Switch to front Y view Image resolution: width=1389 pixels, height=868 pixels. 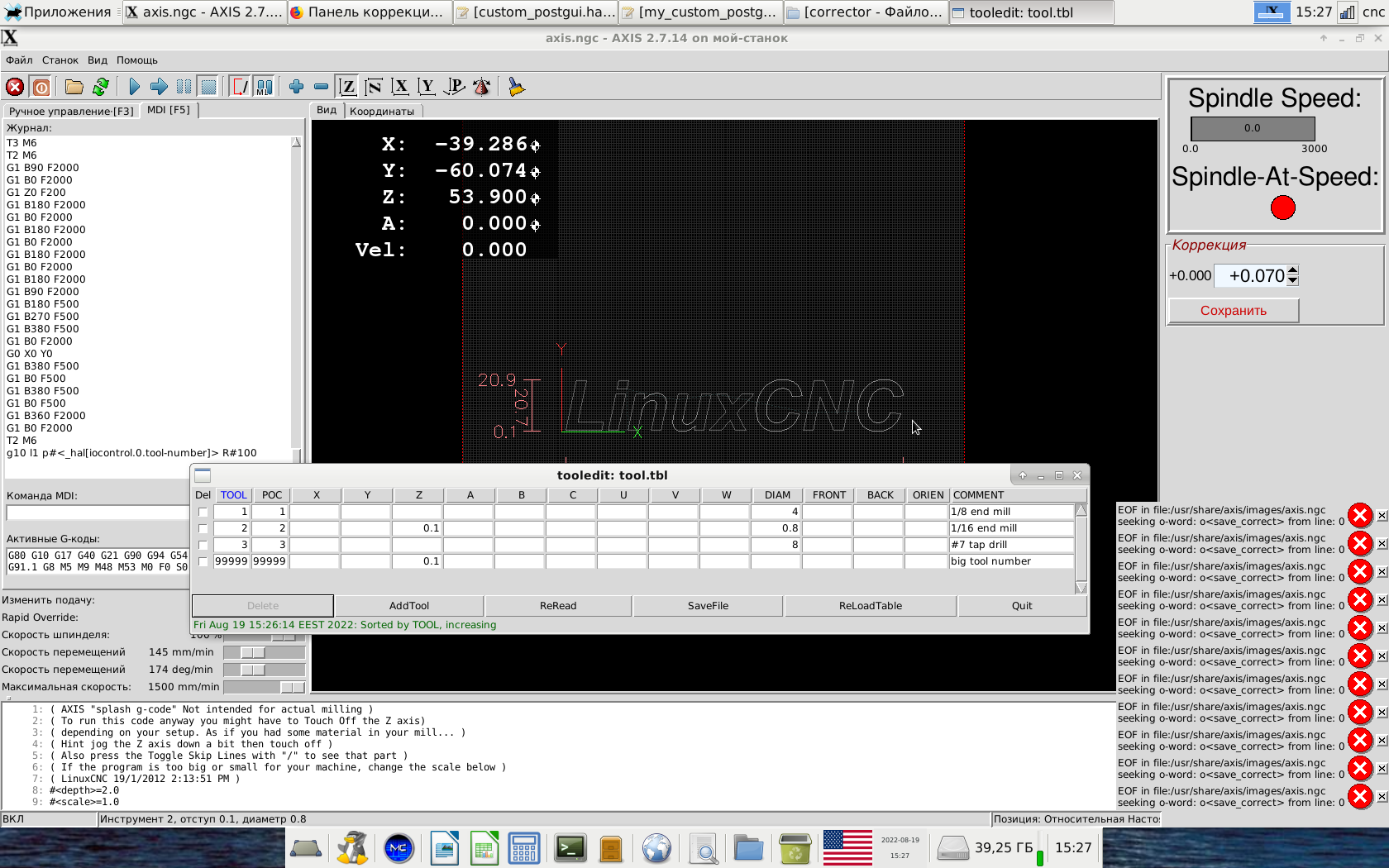427,87
